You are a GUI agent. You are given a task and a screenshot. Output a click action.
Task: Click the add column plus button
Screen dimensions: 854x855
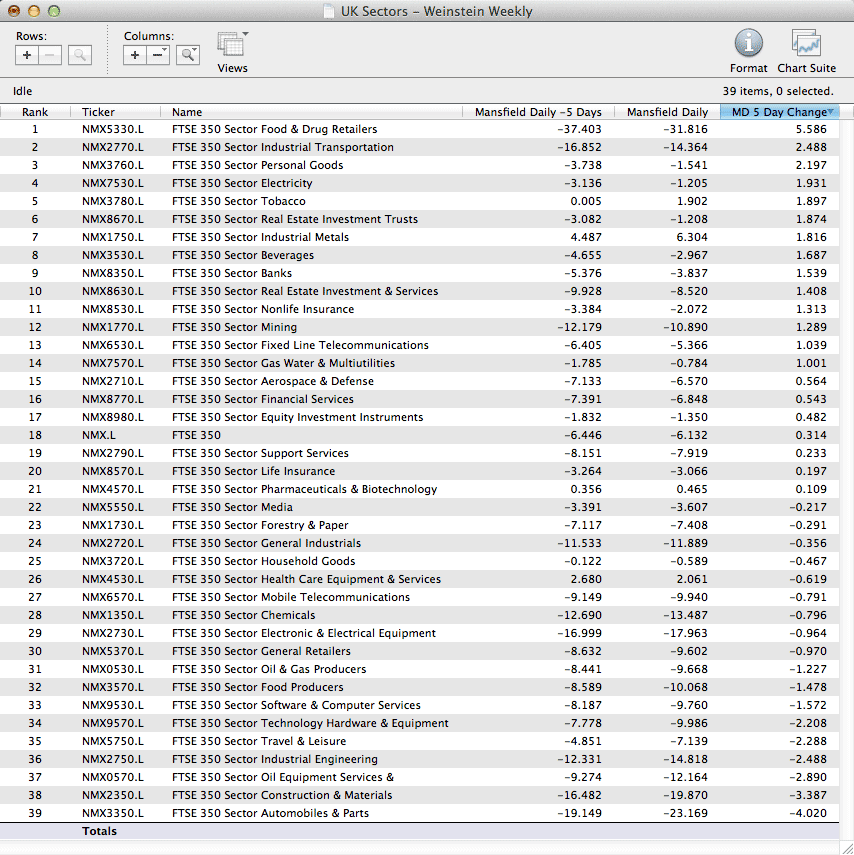click(135, 56)
